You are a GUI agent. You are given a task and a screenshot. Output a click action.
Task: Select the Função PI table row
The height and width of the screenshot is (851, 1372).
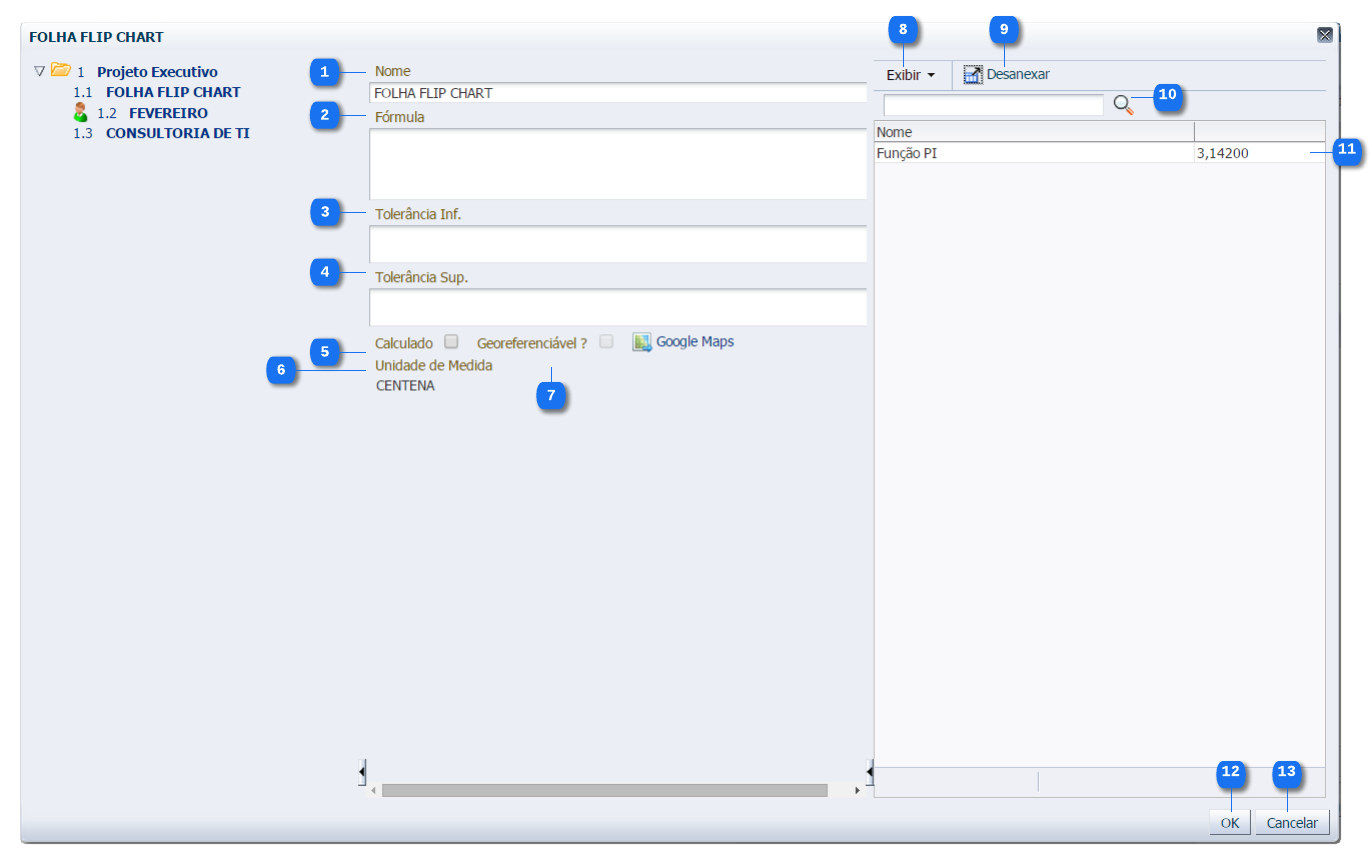[1034, 153]
